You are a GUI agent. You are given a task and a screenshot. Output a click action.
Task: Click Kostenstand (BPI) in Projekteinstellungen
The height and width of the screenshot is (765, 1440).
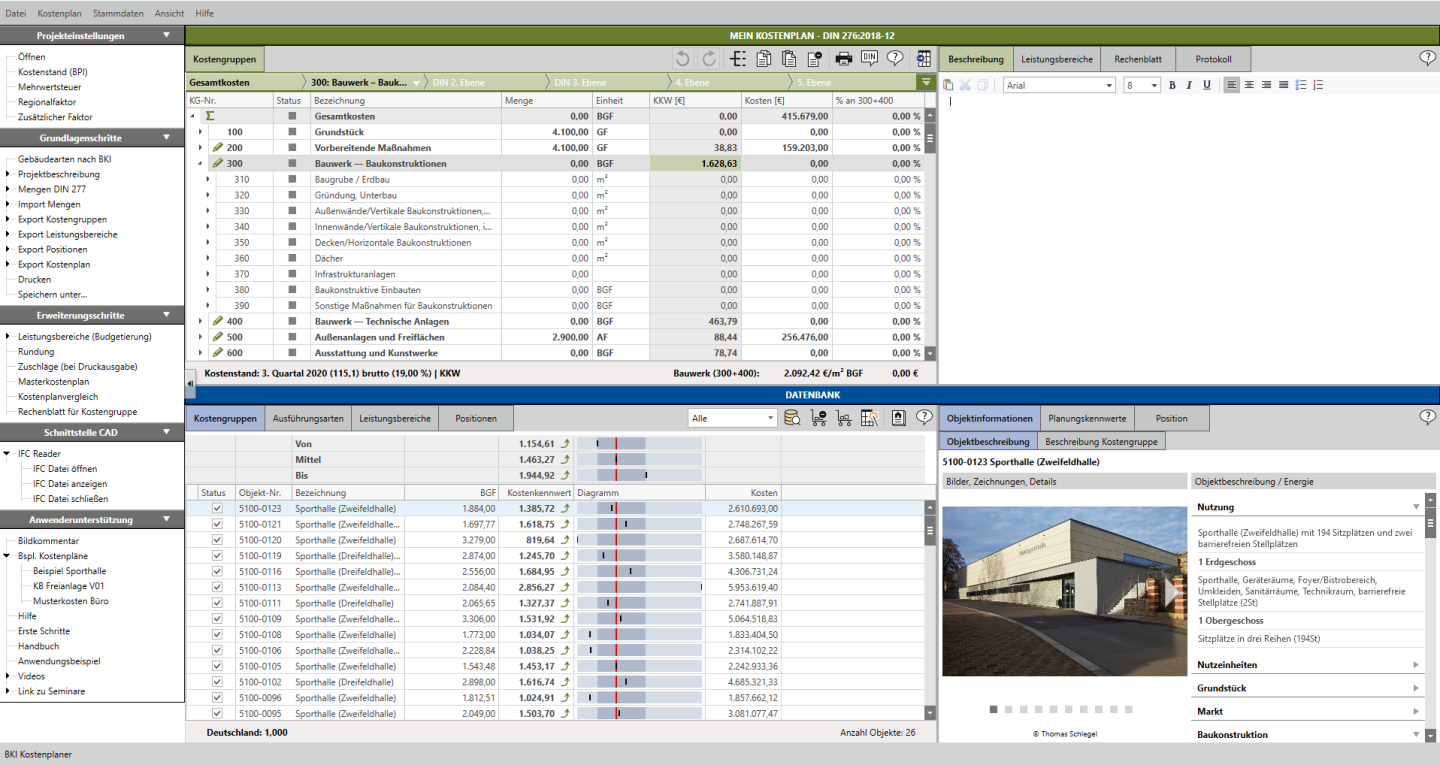(x=52, y=72)
